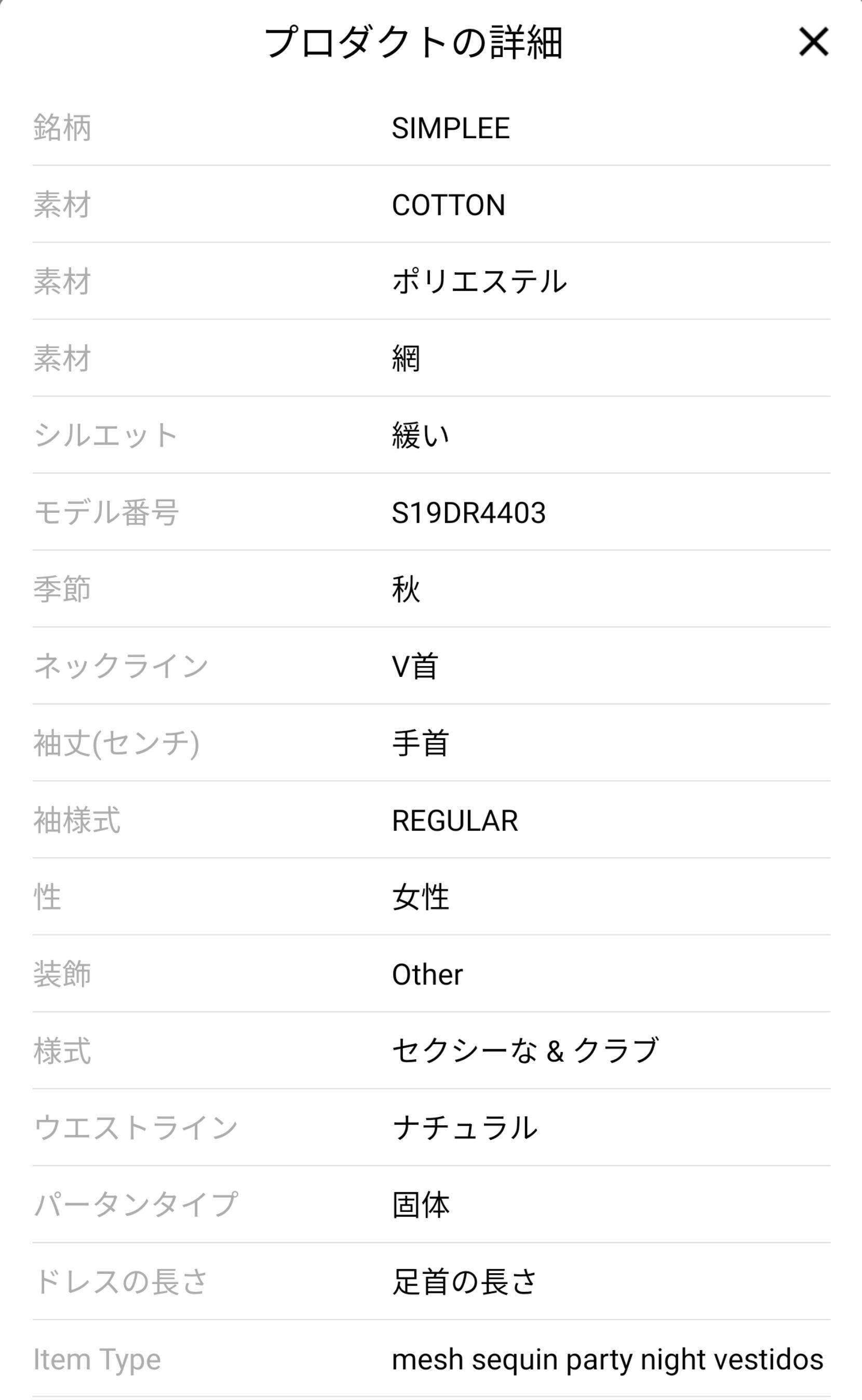
Task: Tap the REGULAR sleeve style value
Action: pyautogui.click(x=455, y=821)
